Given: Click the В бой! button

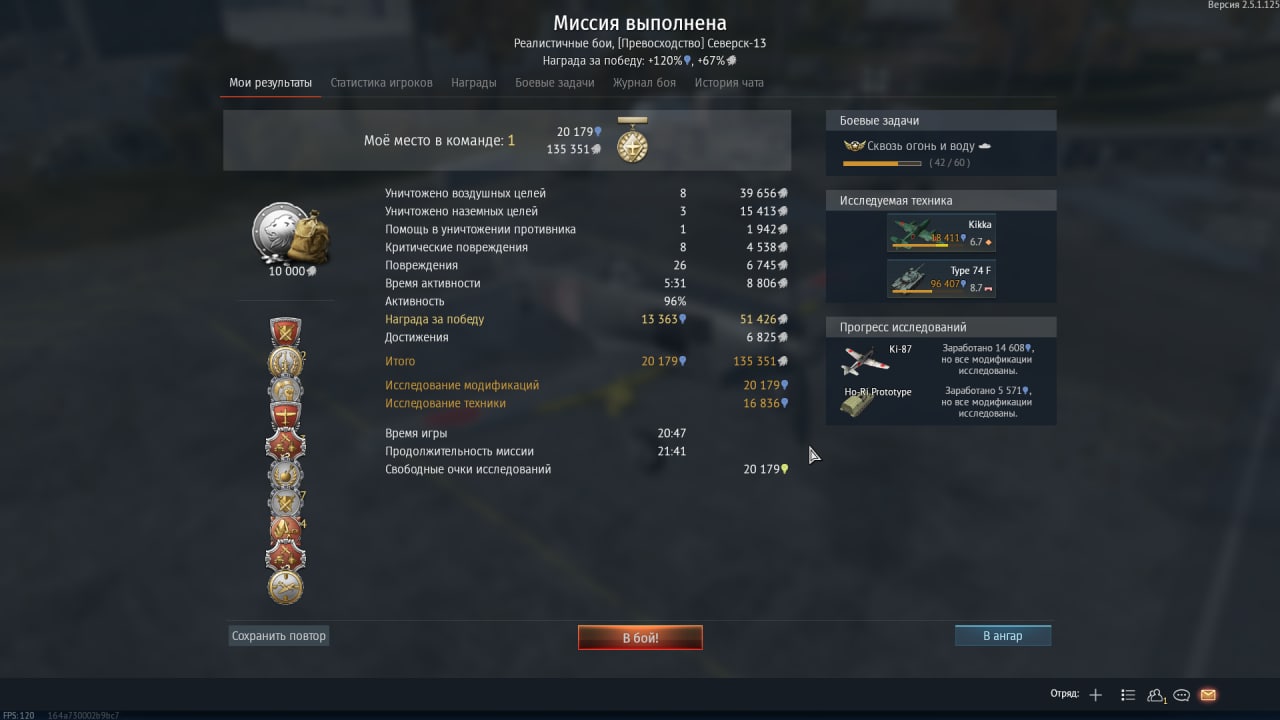Looking at the screenshot, I should 640,637.
